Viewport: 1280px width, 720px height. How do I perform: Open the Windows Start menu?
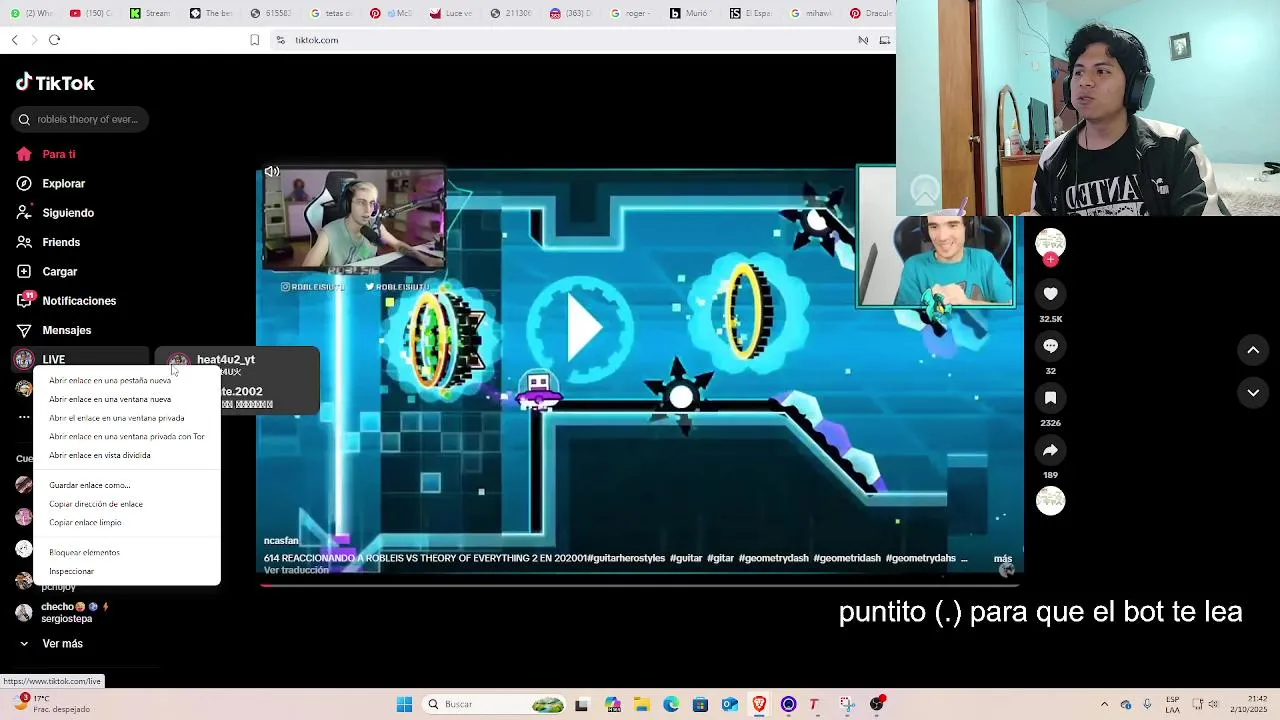pos(404,704)
